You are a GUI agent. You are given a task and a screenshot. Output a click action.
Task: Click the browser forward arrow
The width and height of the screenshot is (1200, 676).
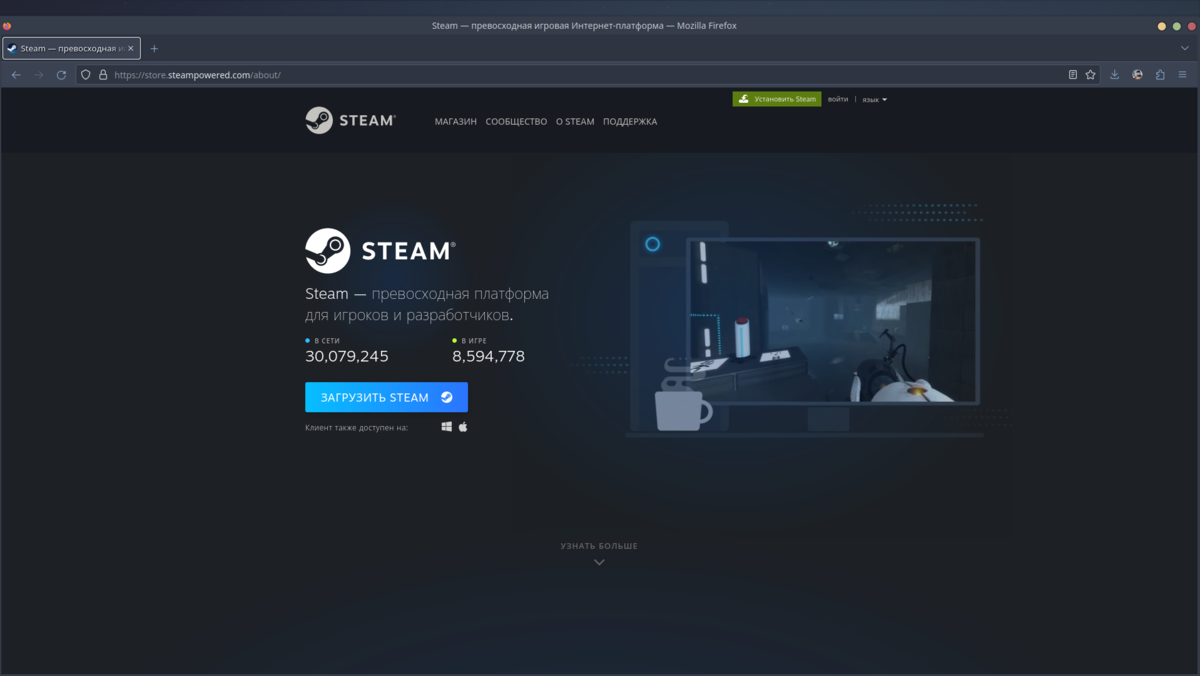click(x=39, y=75)
